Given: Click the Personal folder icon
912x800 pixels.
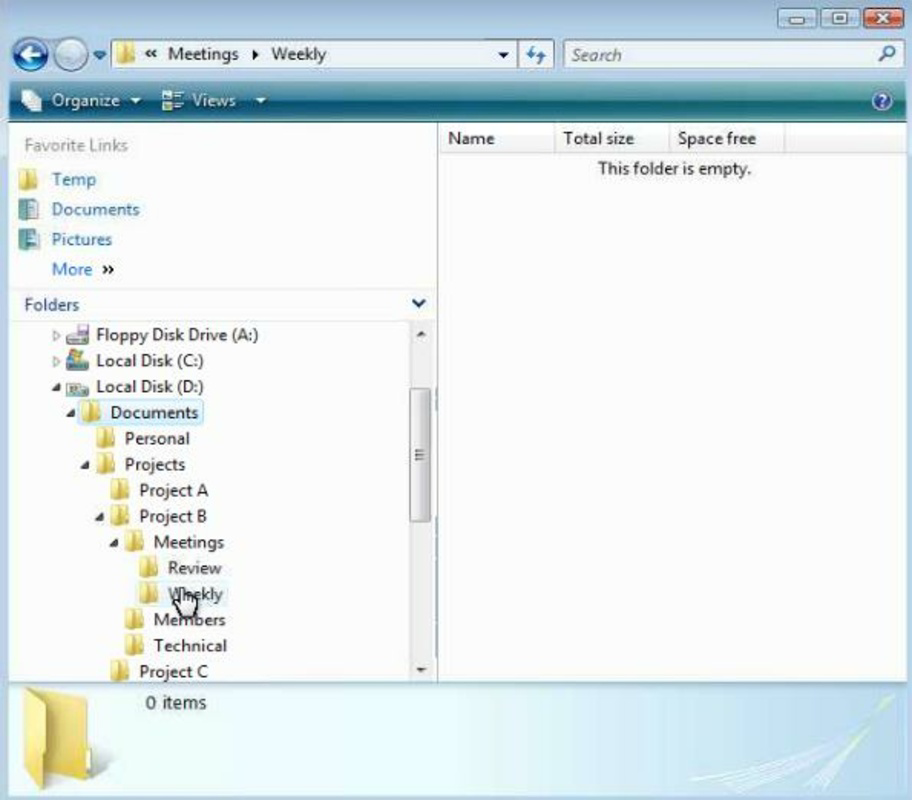Looking at the screenshot, I should [x=105, y=438].
